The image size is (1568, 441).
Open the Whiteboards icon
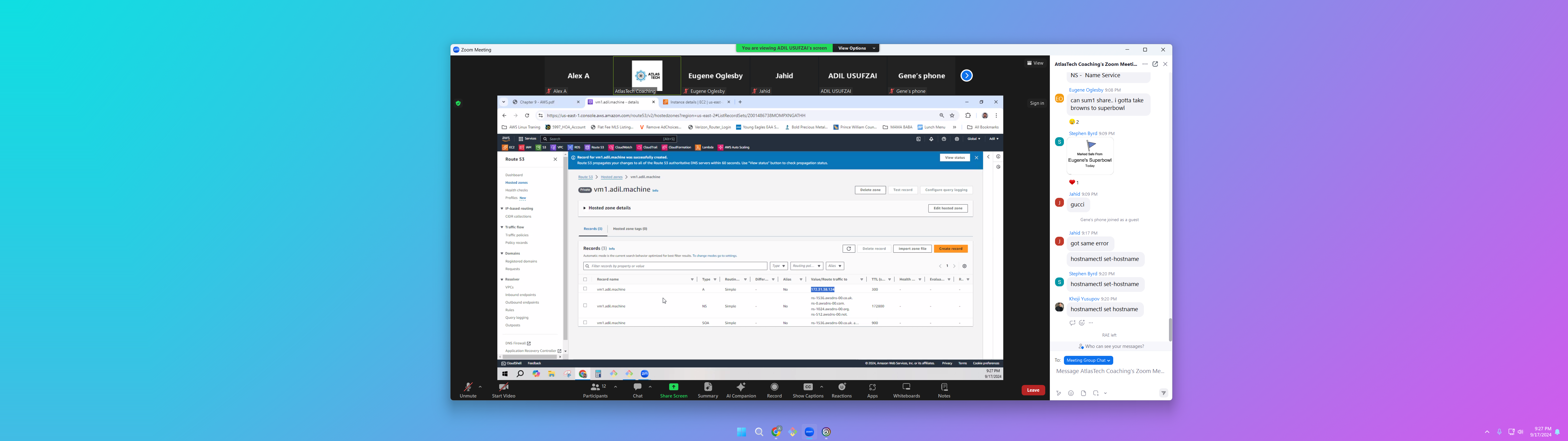pos(907,387)
